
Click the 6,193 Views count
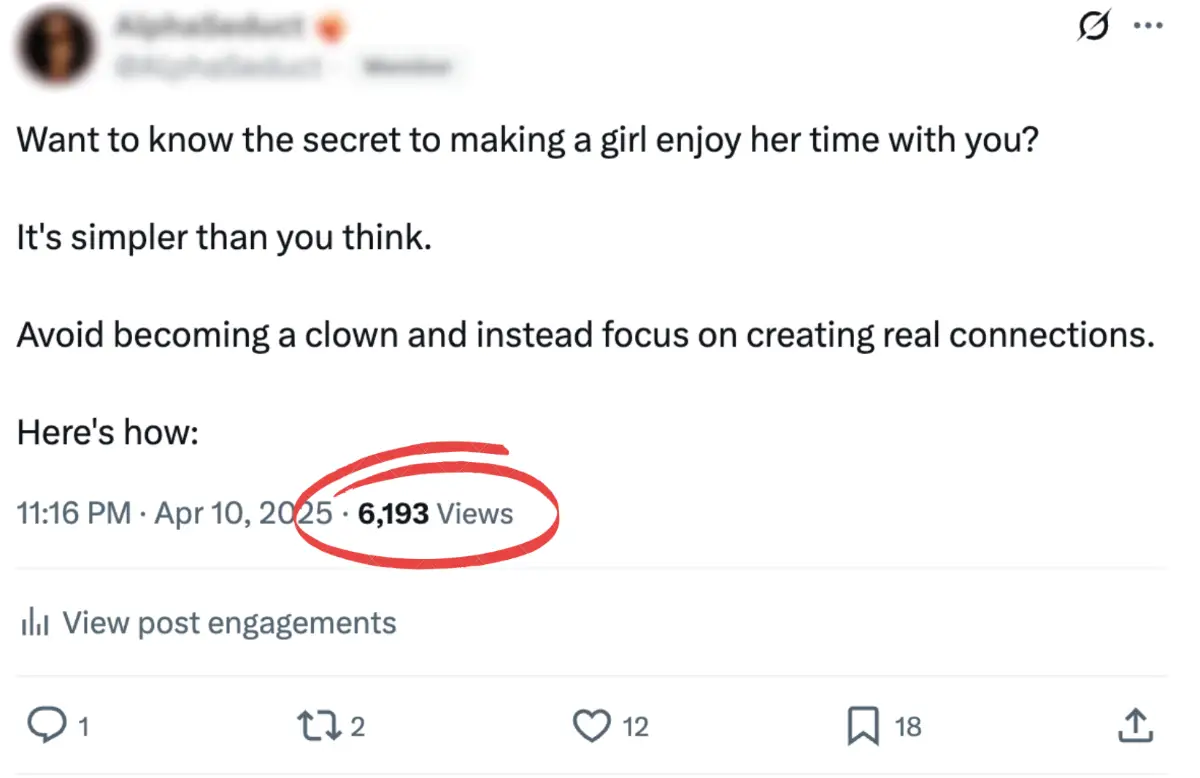(x=435, y=513)
